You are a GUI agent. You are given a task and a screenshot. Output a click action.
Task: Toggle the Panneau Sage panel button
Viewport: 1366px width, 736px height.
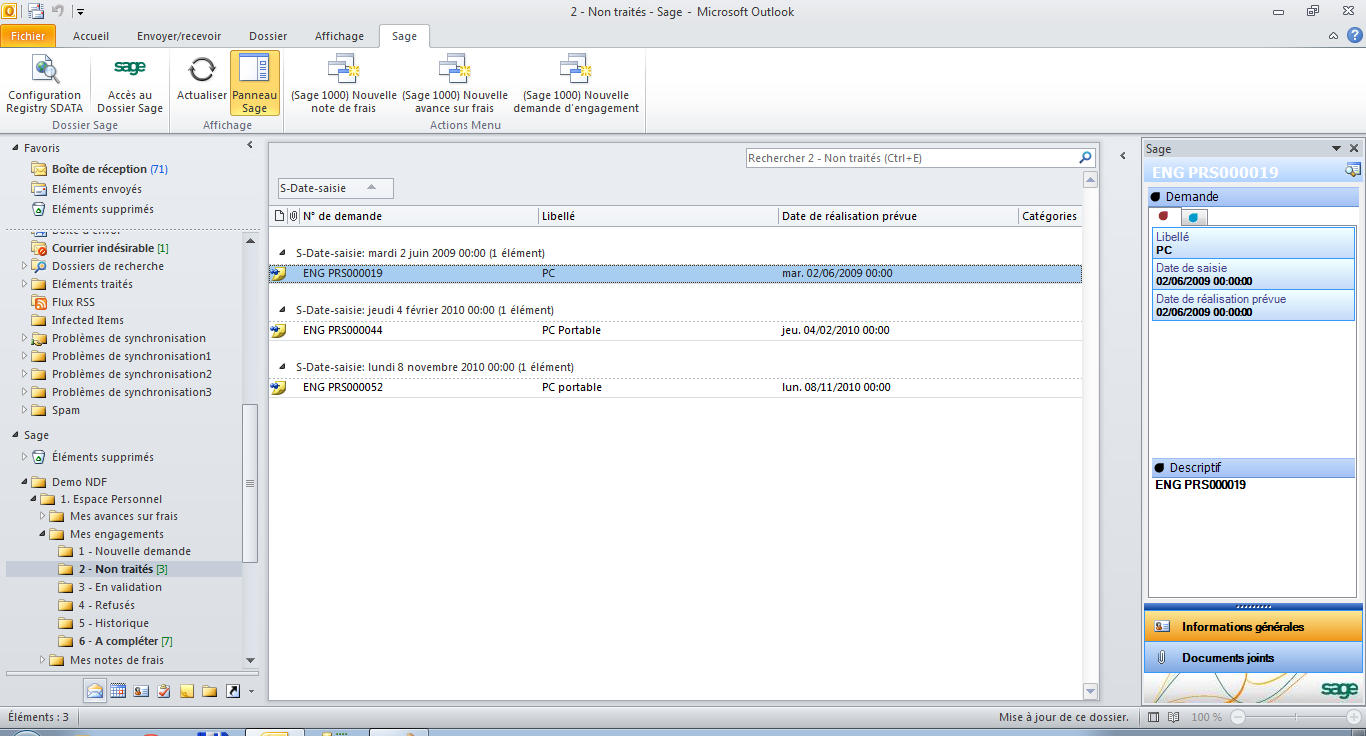(255, 84)
